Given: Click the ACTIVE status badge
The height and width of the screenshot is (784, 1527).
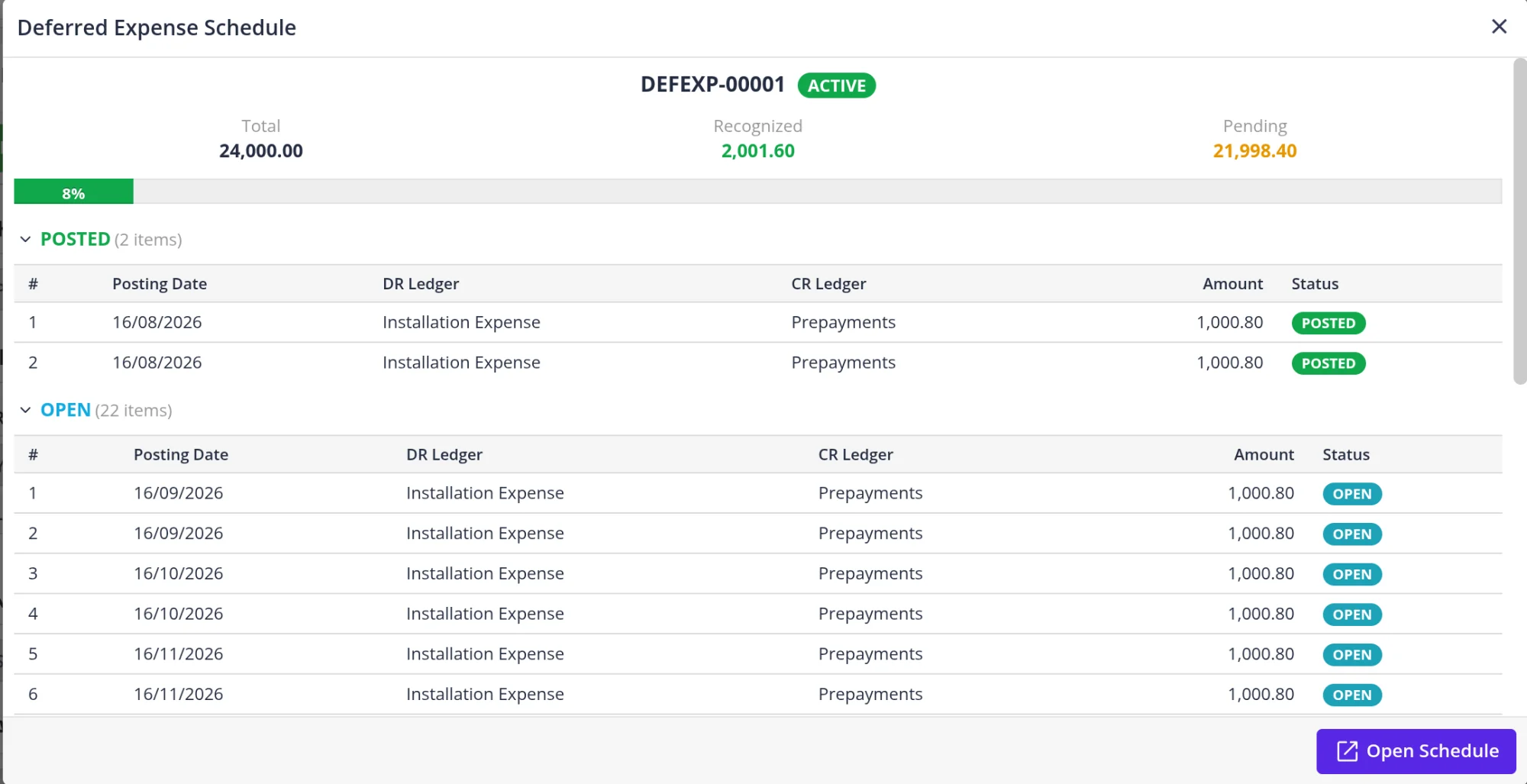Looking at the screenshot, I should coord(836,85).
